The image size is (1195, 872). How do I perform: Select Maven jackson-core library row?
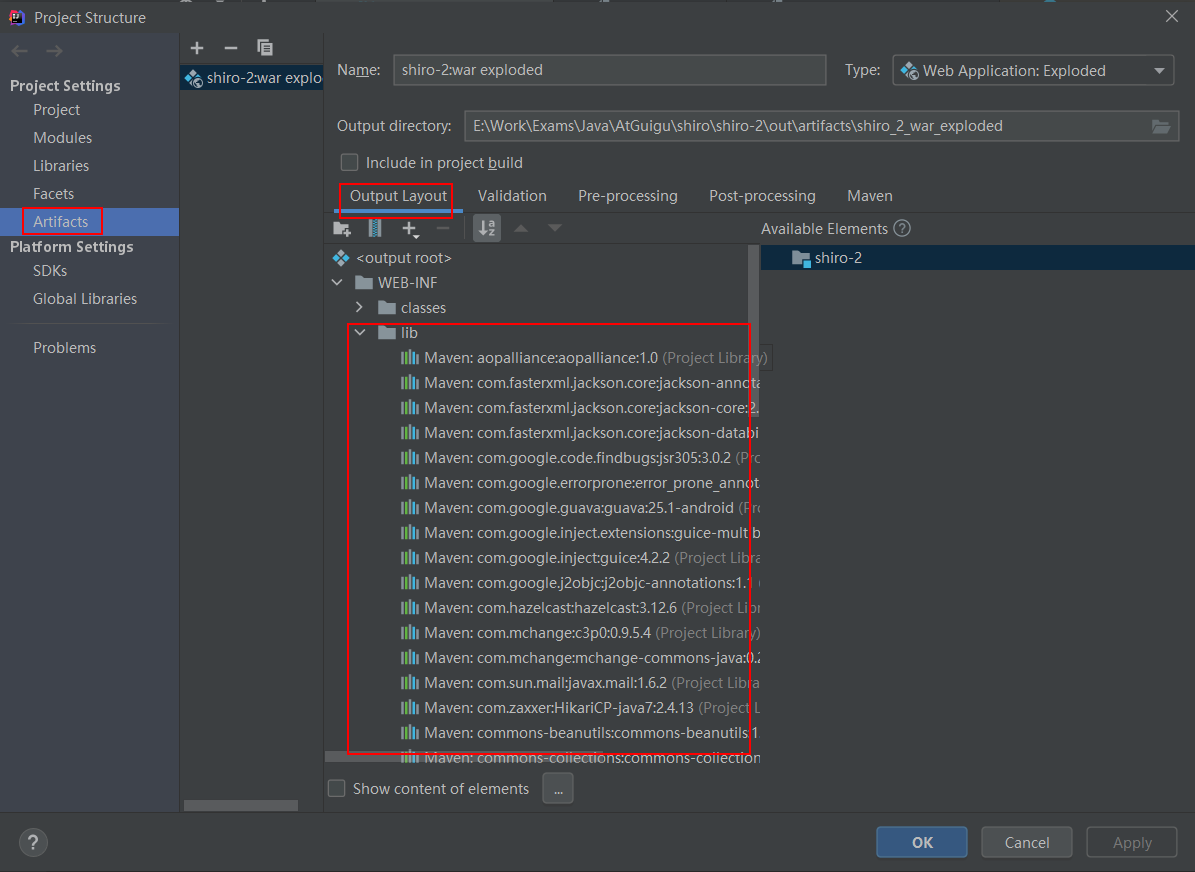[x=579, y=408]
